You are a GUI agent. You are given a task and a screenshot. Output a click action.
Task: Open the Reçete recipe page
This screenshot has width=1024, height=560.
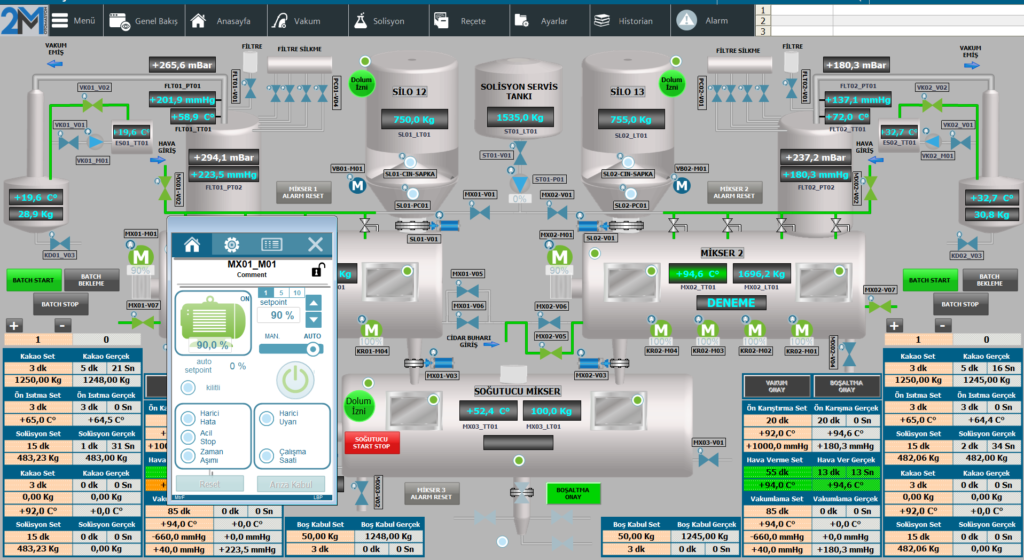(469, 21)
